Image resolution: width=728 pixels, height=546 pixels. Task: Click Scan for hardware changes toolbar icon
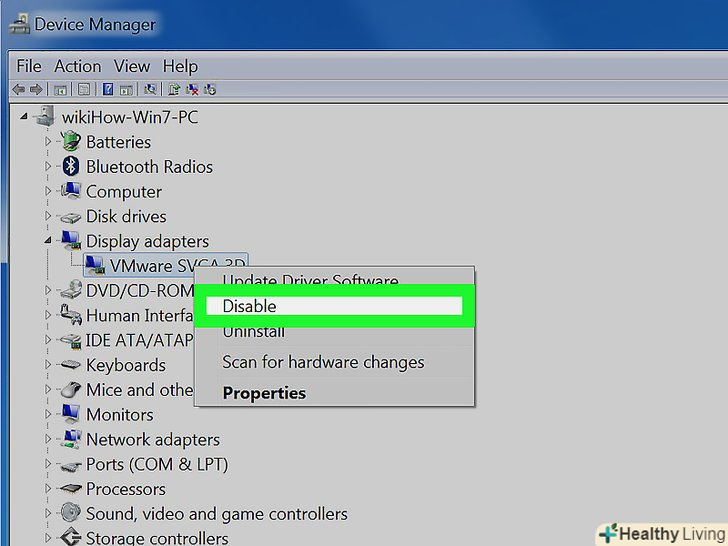click(x=150, y=89)
